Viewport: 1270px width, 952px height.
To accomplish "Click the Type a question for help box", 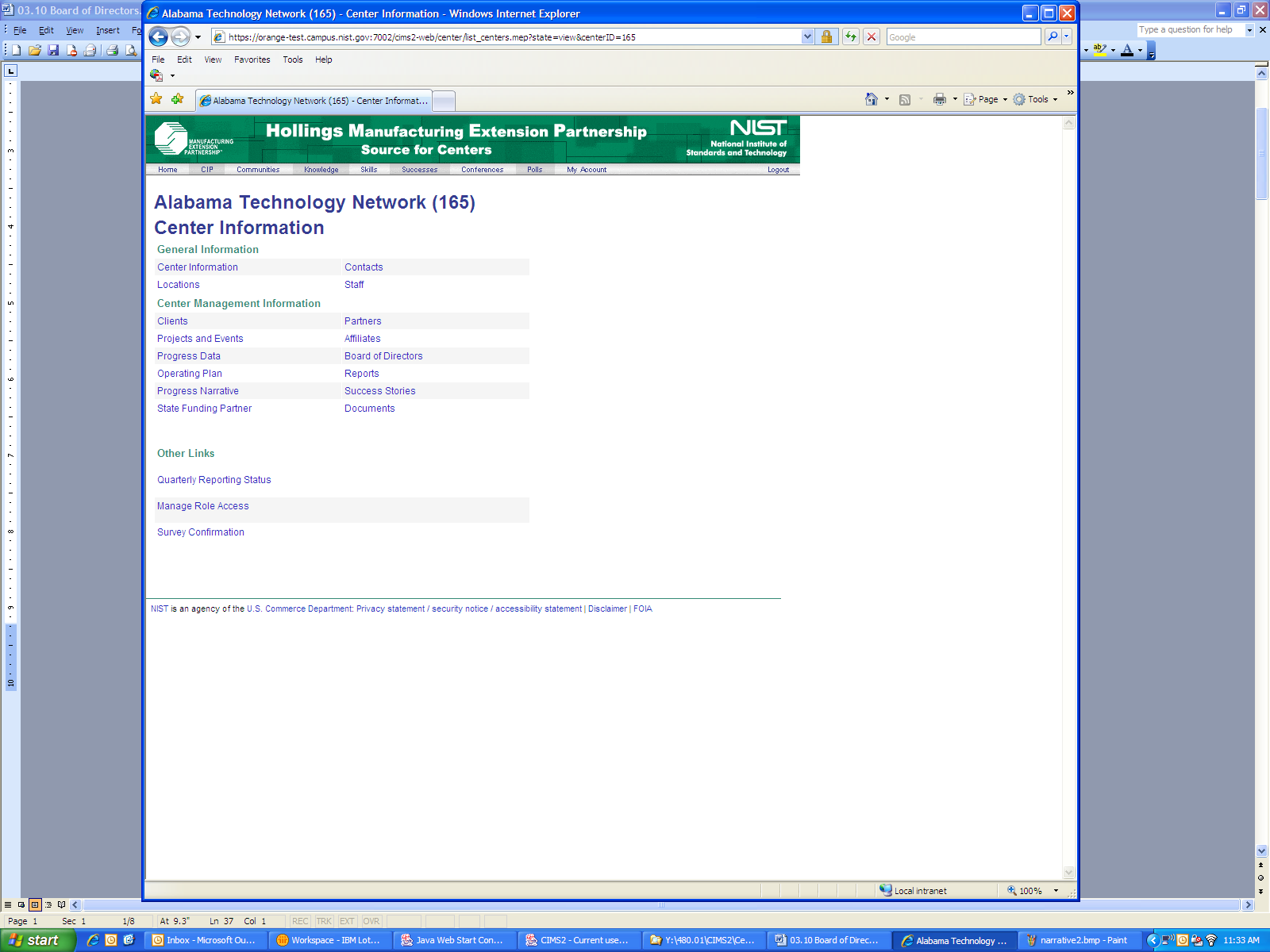I will (1191, 30).
